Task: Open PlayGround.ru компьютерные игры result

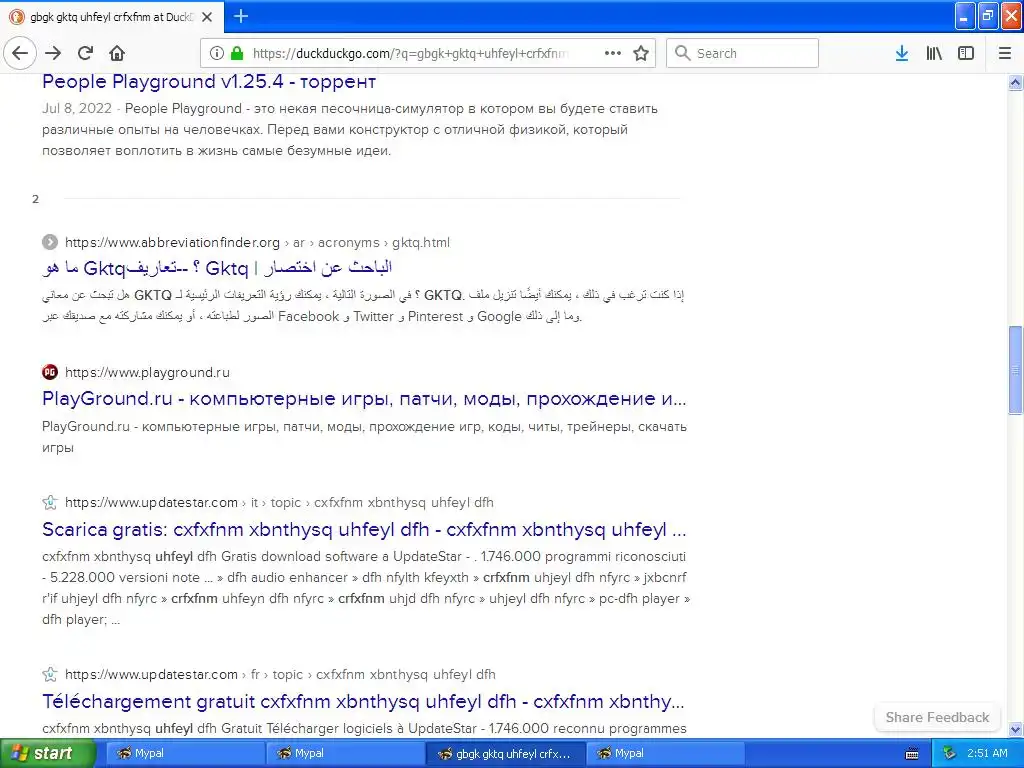Action: [x=364, y=398]
